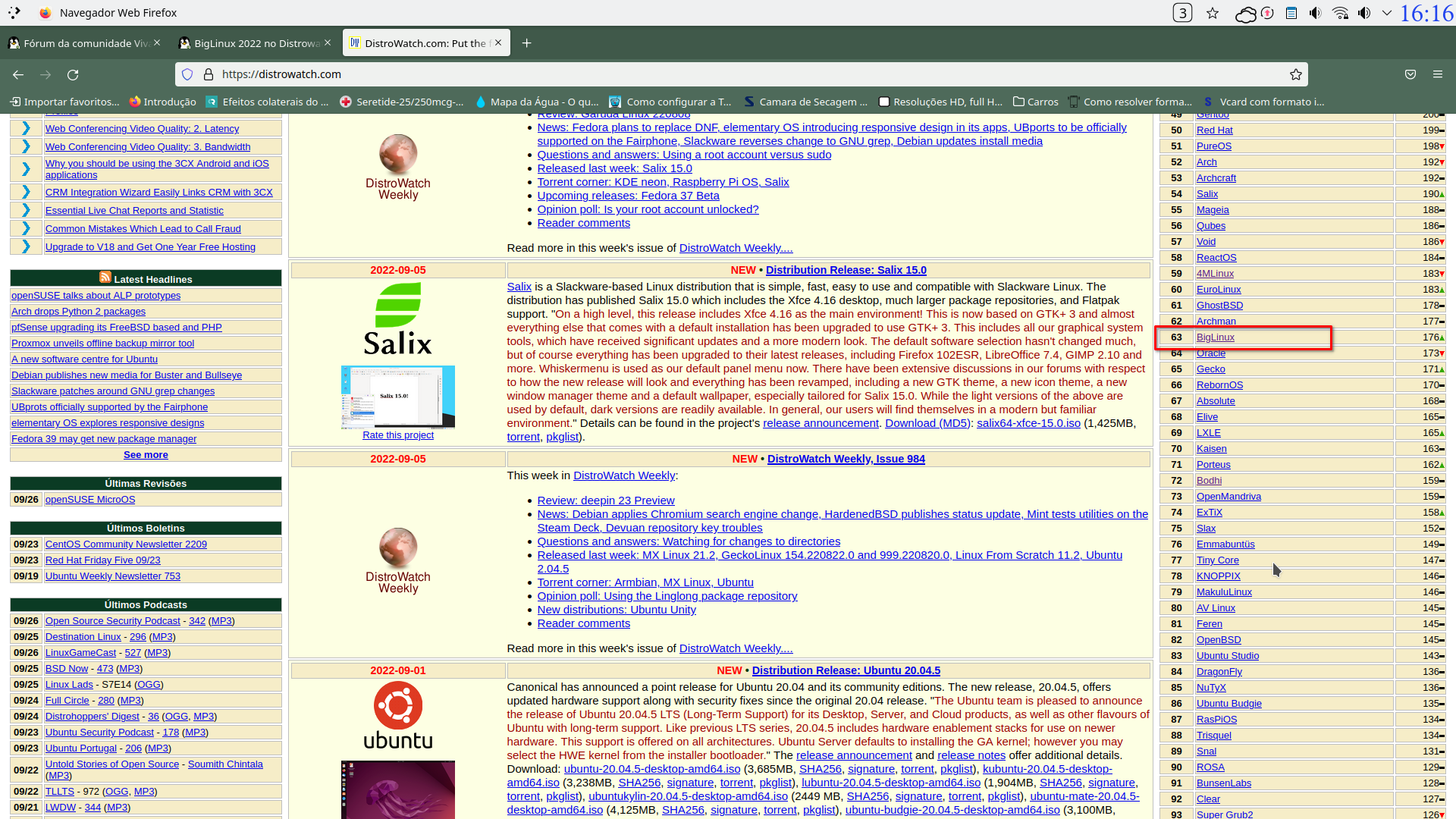Click the workspace number 3 indicator
1456x819 pixels.
pyautogui.click(x=1182, y=13)
